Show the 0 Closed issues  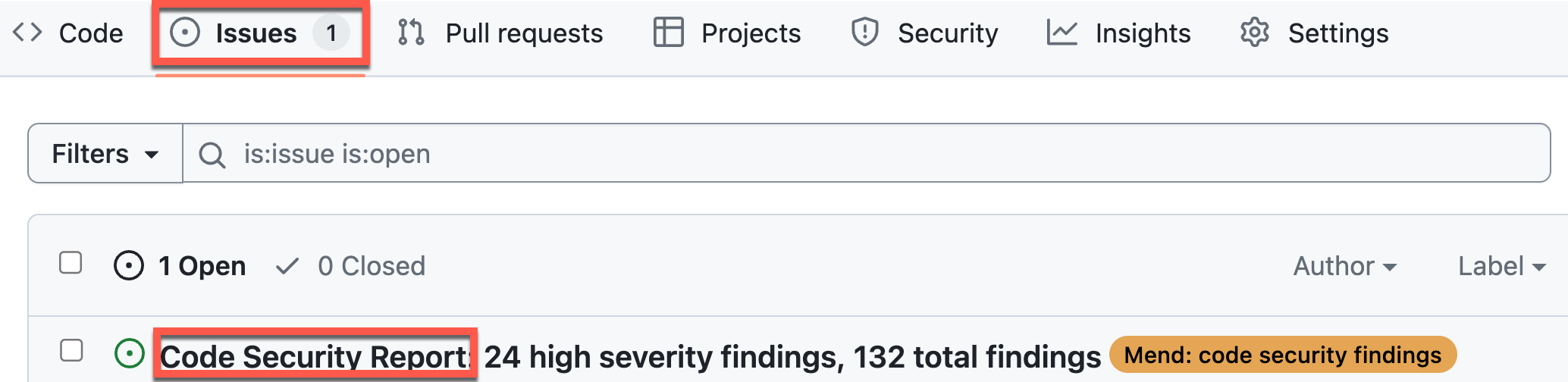[370, 266]
